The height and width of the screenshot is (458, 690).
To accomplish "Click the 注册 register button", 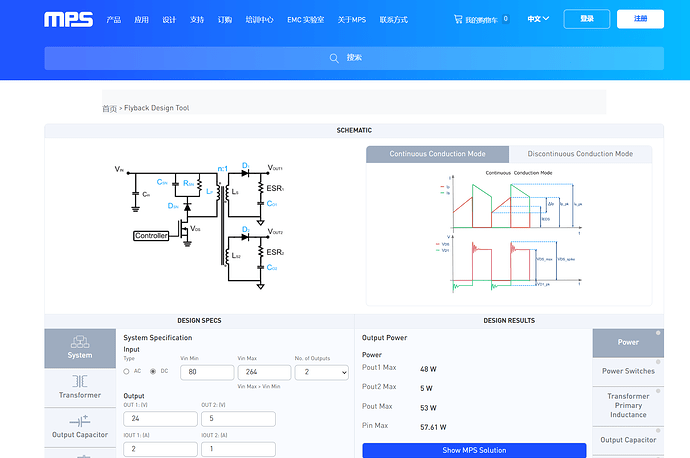I will click(640, 19).
